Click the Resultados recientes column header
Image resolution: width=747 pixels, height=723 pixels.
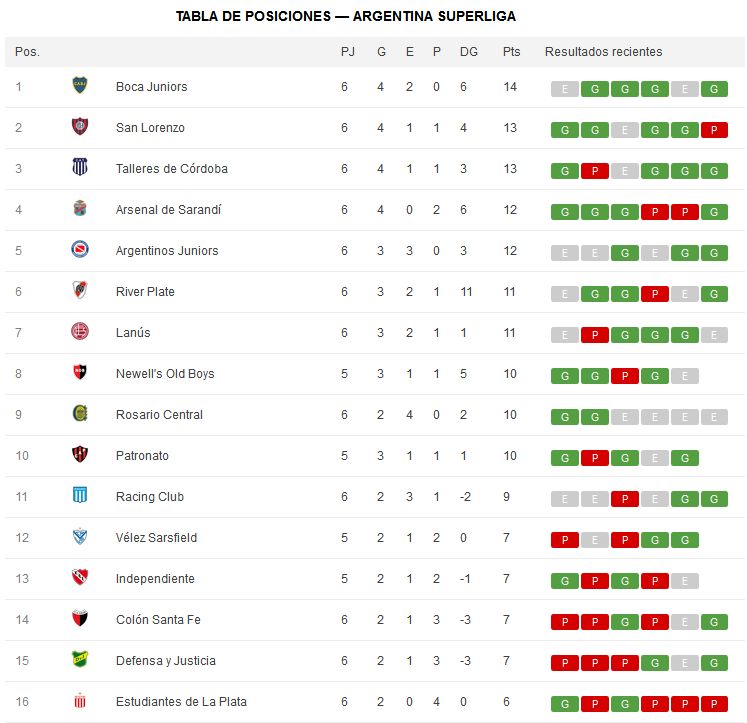click(x=603, y=51)
